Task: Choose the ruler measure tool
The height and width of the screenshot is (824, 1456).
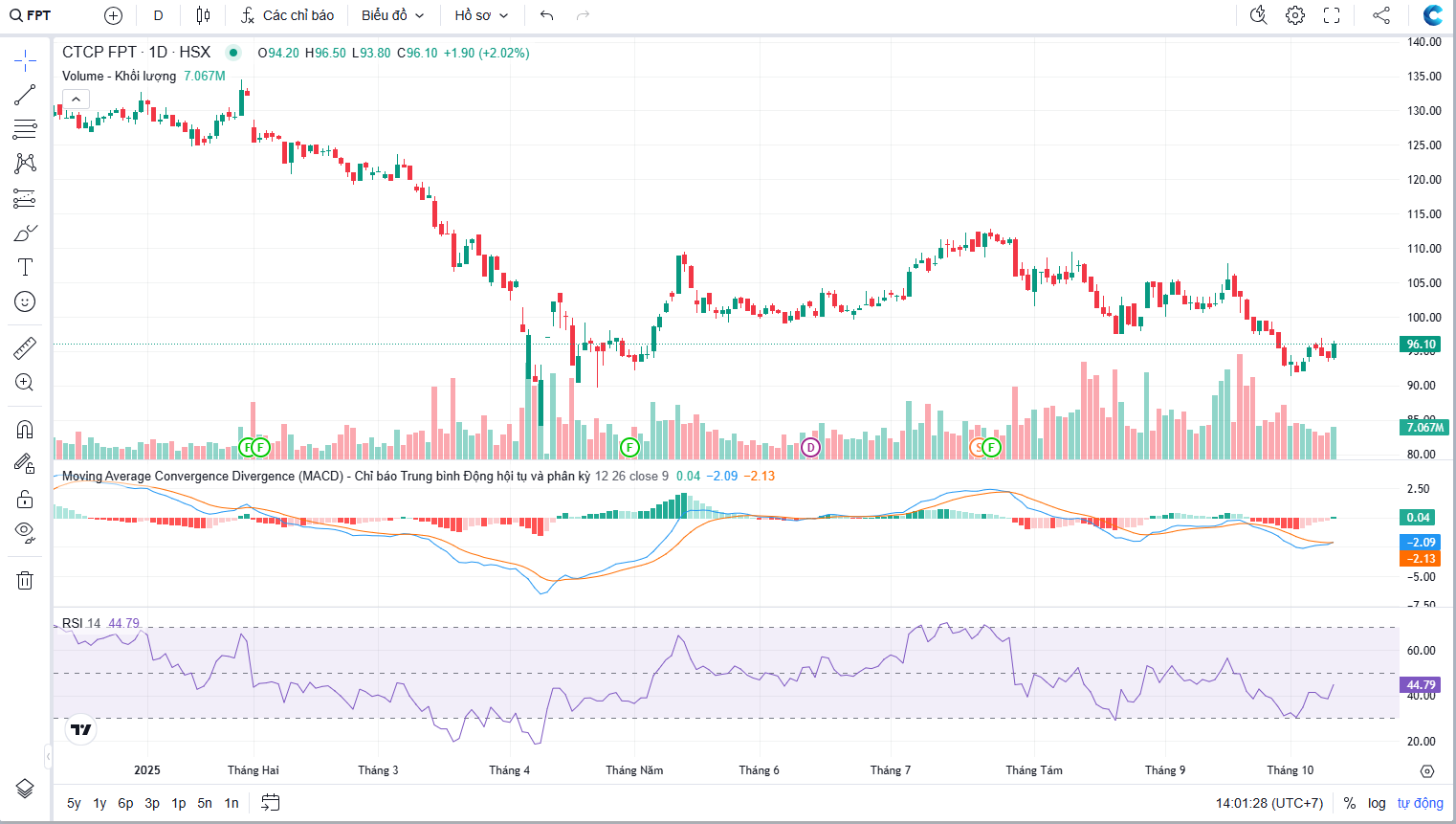Action: pyautogui.click(x=25, y=347)
